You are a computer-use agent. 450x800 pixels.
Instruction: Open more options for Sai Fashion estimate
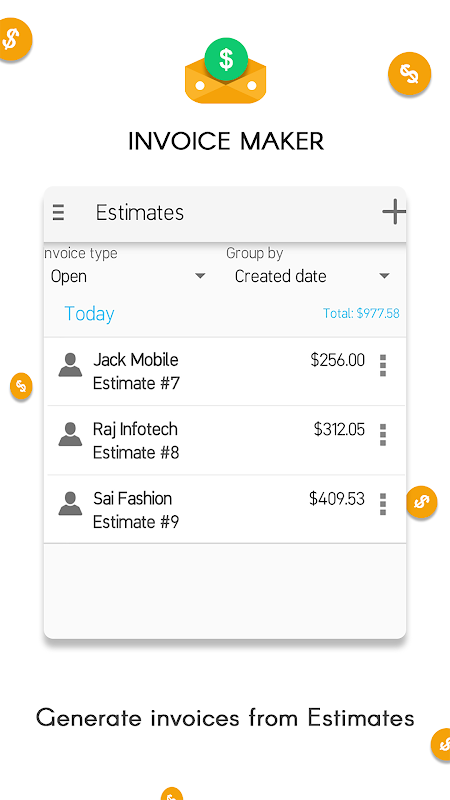[x=383, y=504]
